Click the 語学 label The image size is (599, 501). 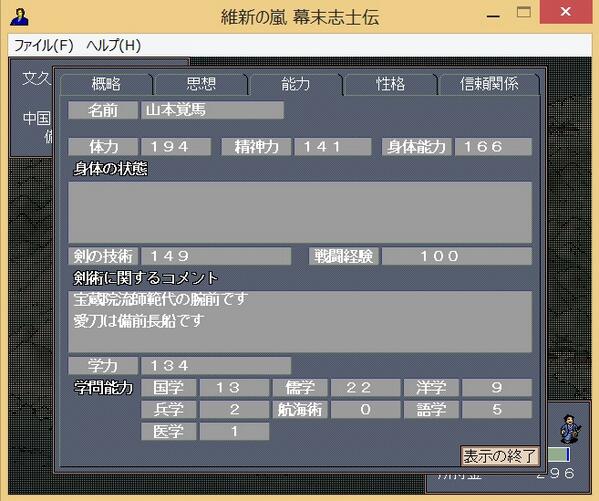[x=431, y=410]
